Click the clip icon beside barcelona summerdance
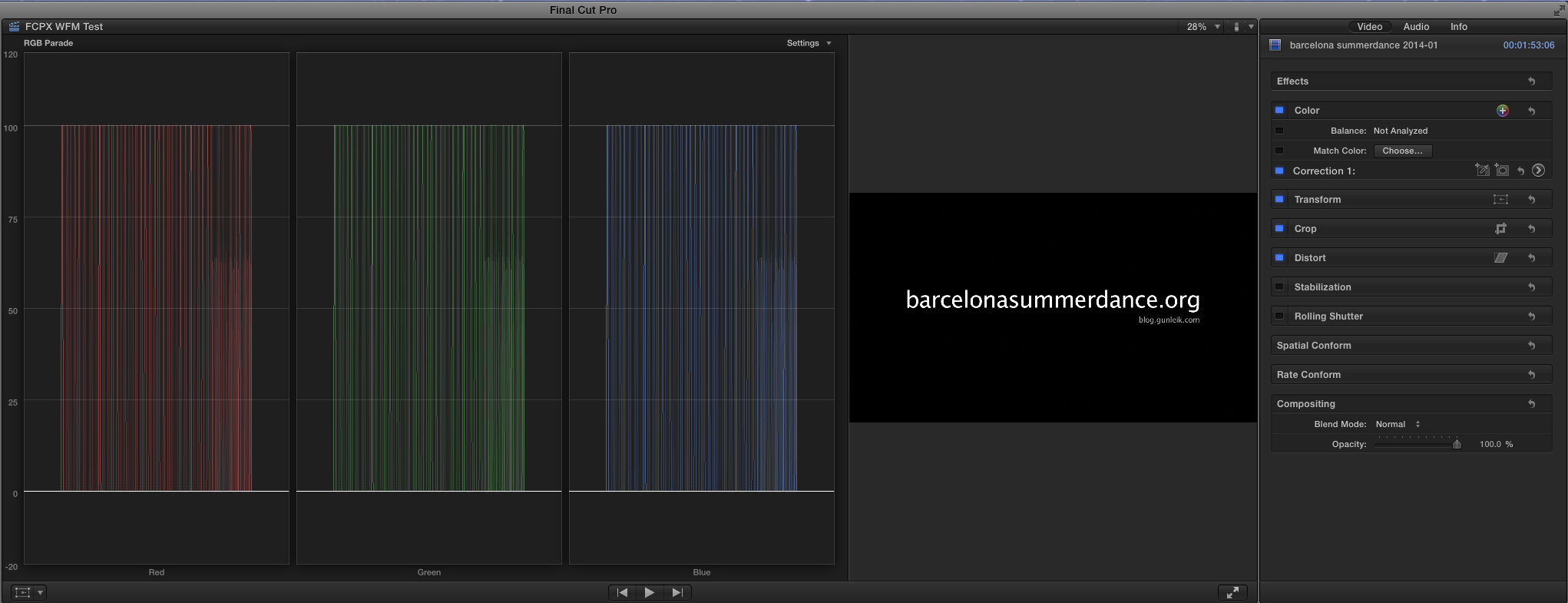 1275,45
